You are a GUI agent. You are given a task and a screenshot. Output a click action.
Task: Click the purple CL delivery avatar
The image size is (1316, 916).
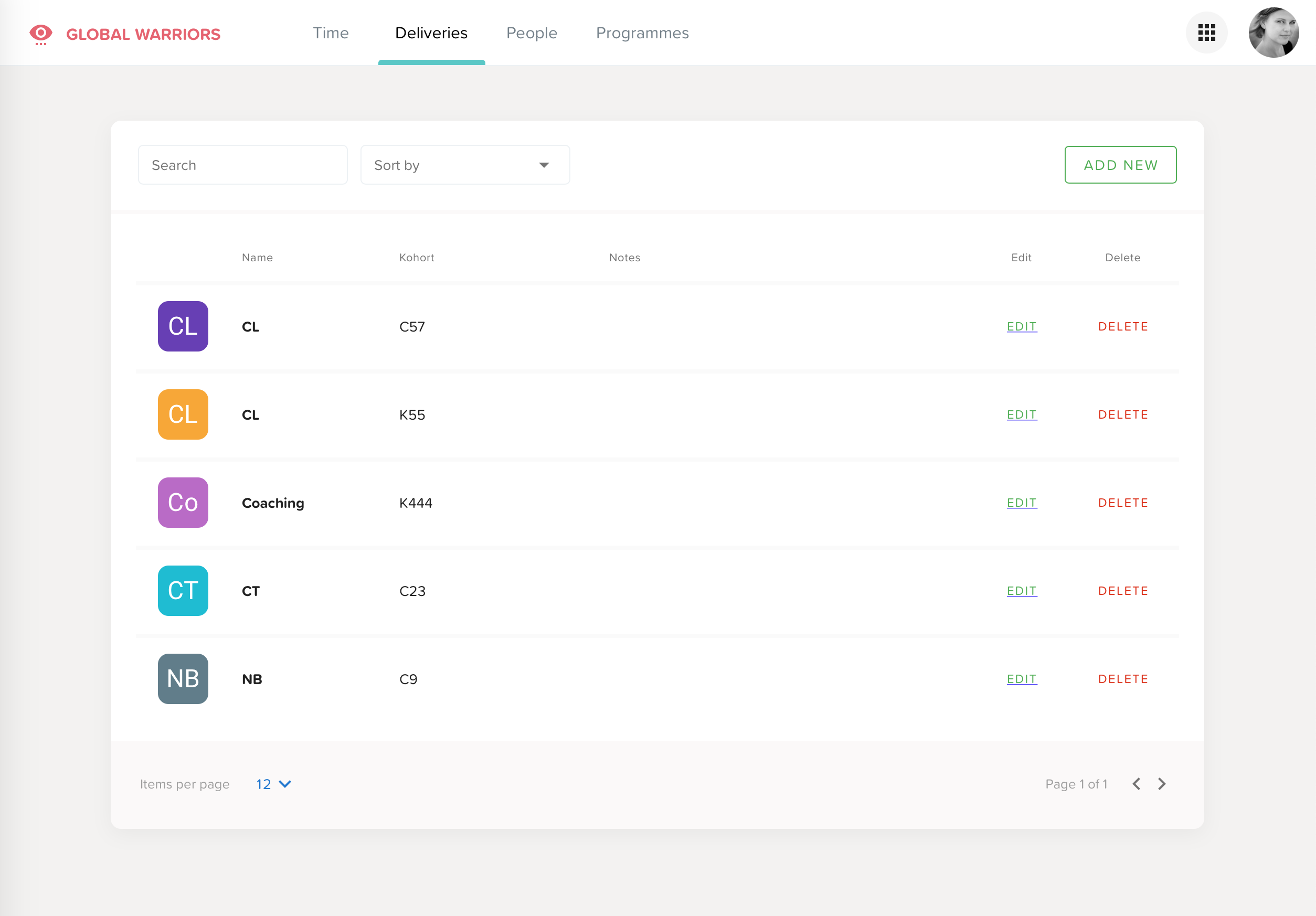(183, 326)
